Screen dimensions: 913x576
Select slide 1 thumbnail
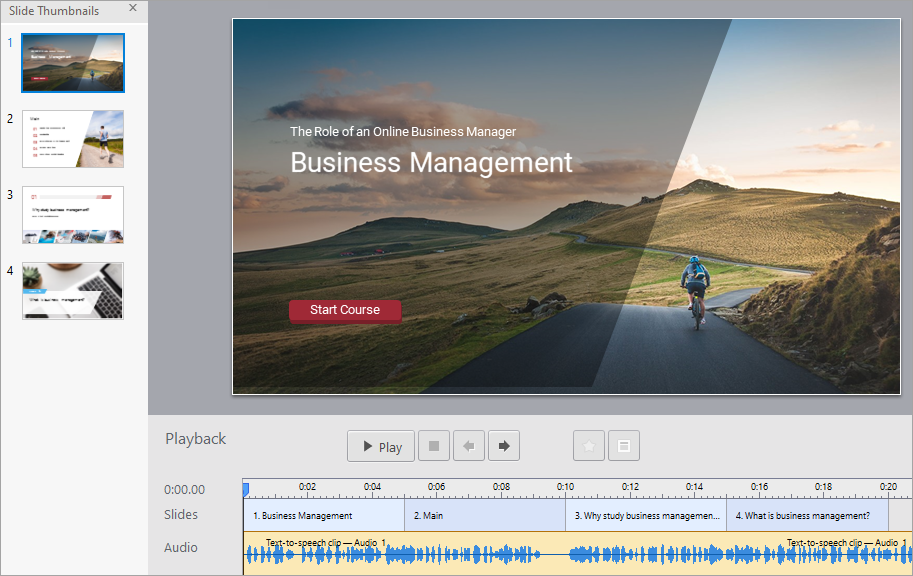click(73, 63)
